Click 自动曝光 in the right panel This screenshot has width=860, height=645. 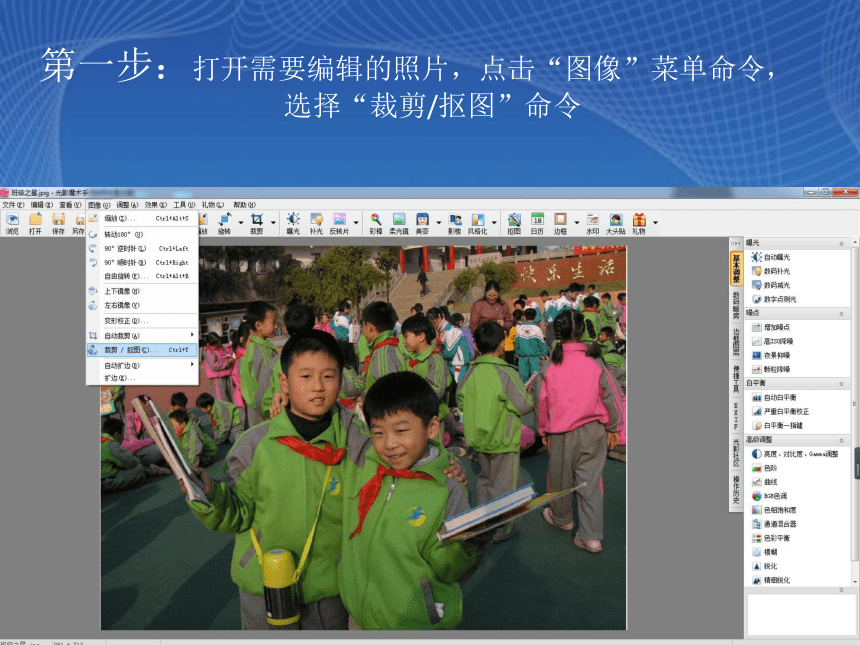(771, 257)
